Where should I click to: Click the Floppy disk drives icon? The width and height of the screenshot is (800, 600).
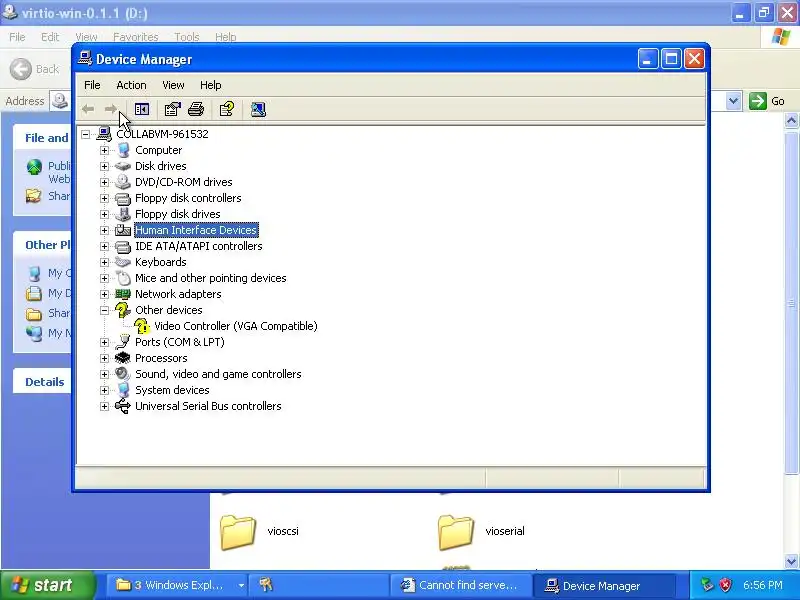tap(123, 214)
